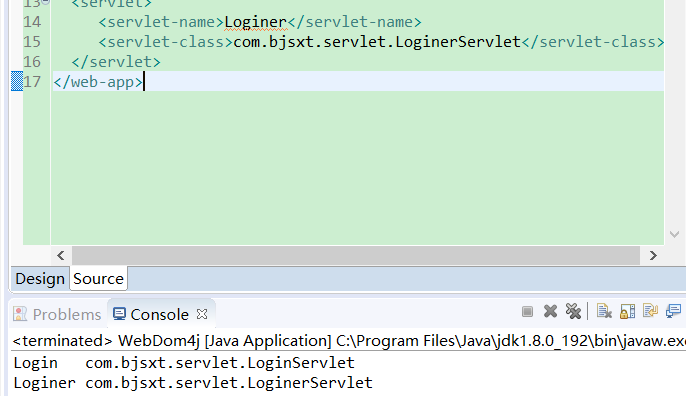
Task: Click the terminated WebDom4j launch description
Action: (x=349, y=340)
